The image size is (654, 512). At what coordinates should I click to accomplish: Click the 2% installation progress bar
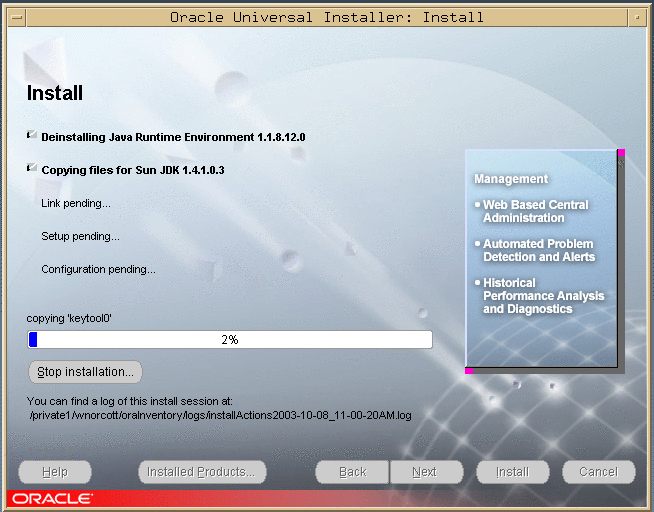(230, 339)
